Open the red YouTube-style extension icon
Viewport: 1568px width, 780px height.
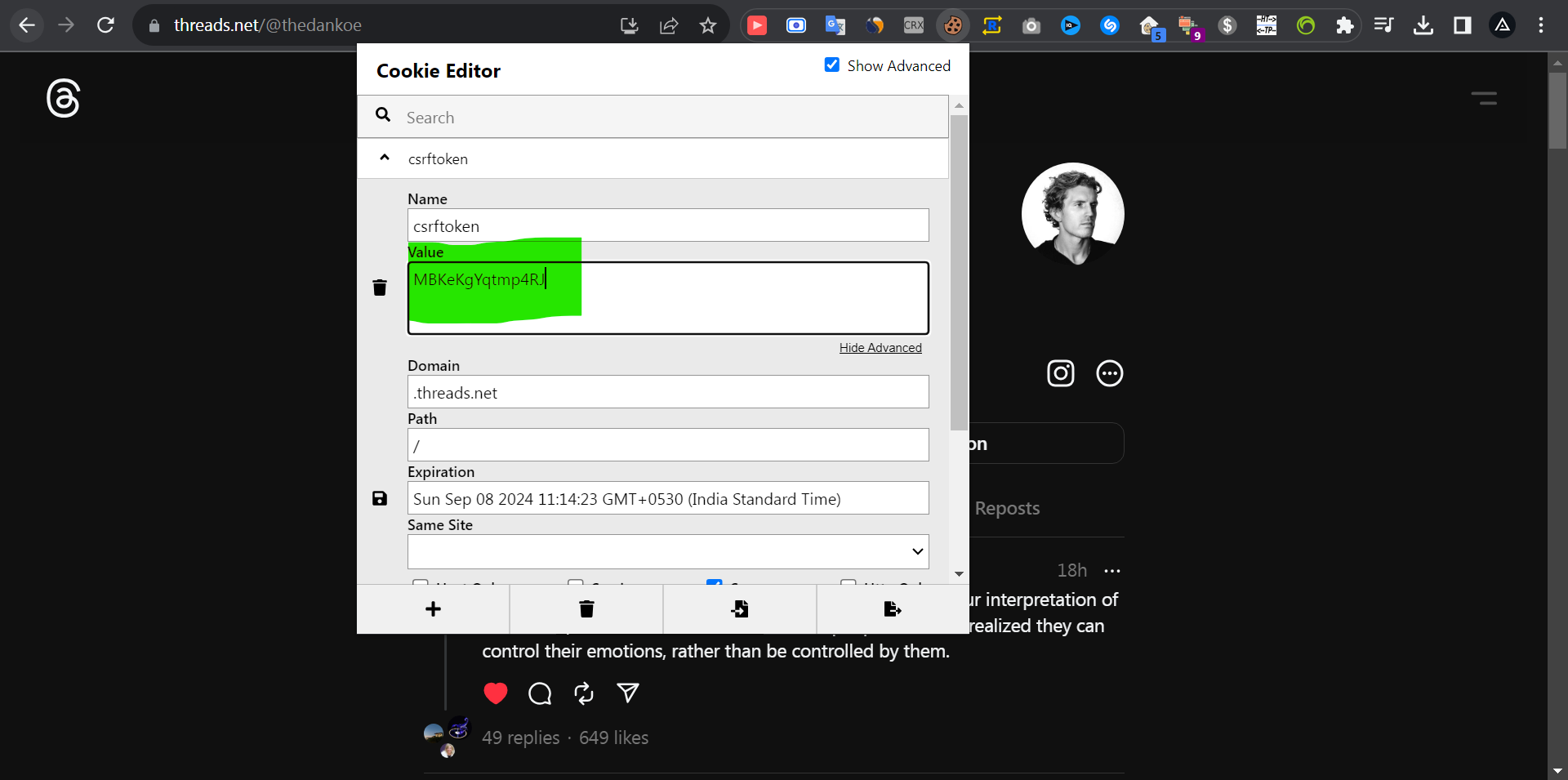[x=757, y=25]
